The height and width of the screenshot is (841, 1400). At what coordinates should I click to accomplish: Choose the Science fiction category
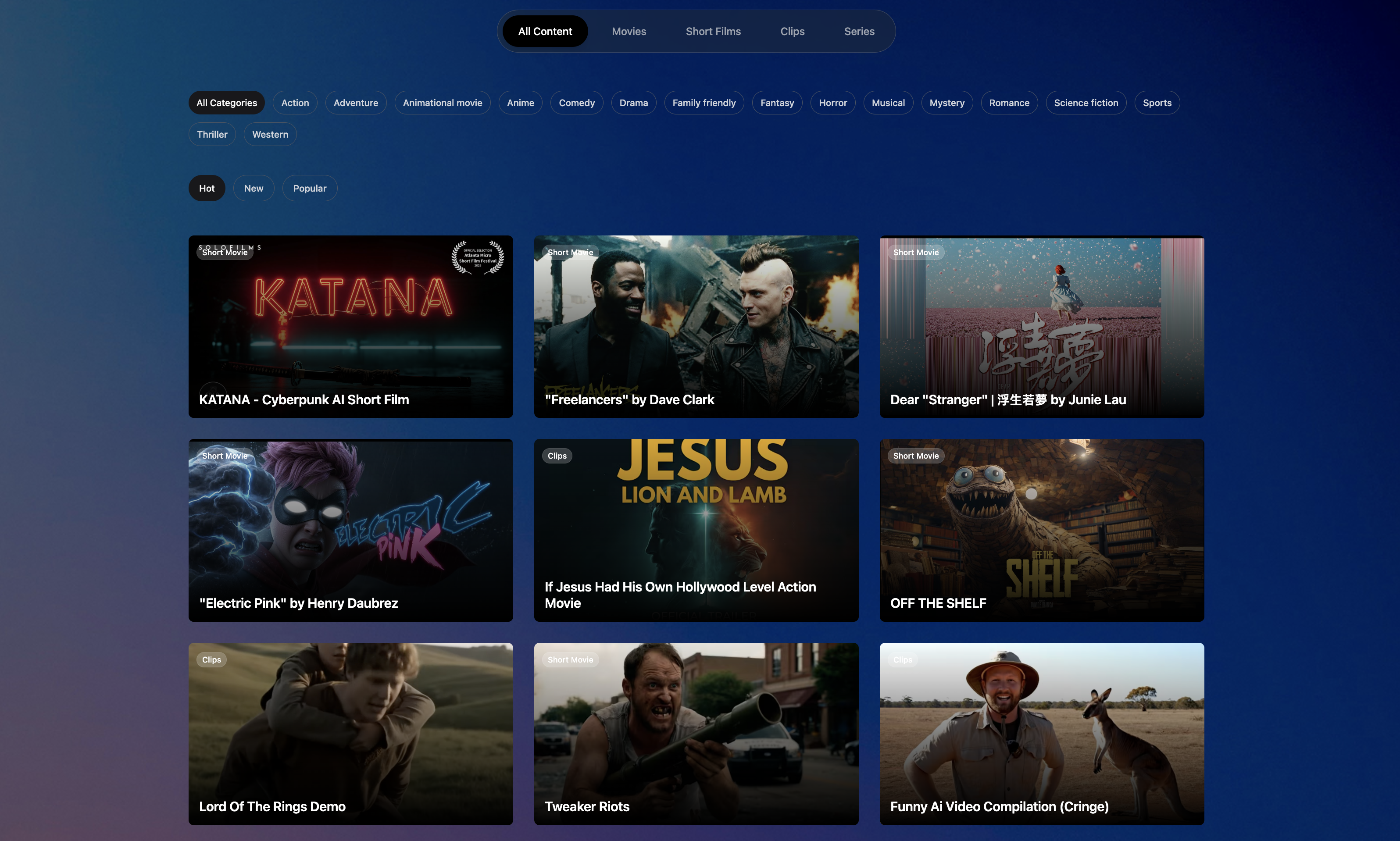click(x=1086, y=103)
